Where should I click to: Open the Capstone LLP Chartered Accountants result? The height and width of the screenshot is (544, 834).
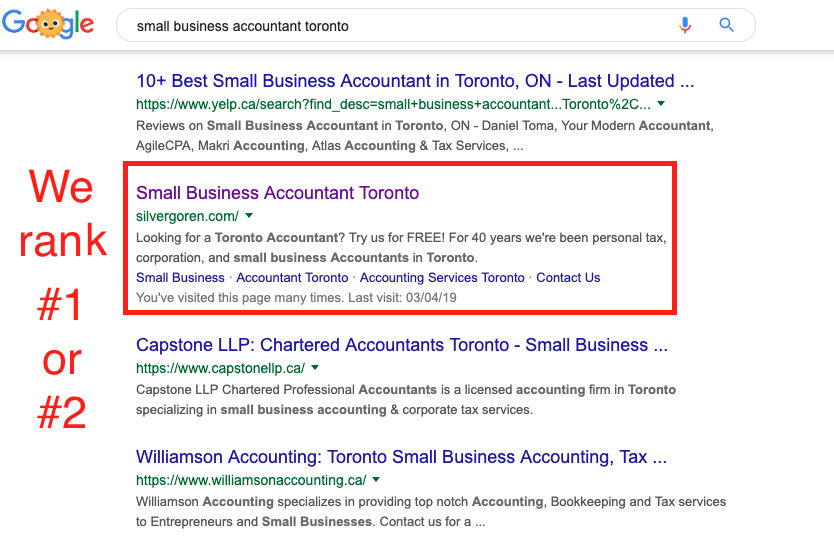[402, 345]
